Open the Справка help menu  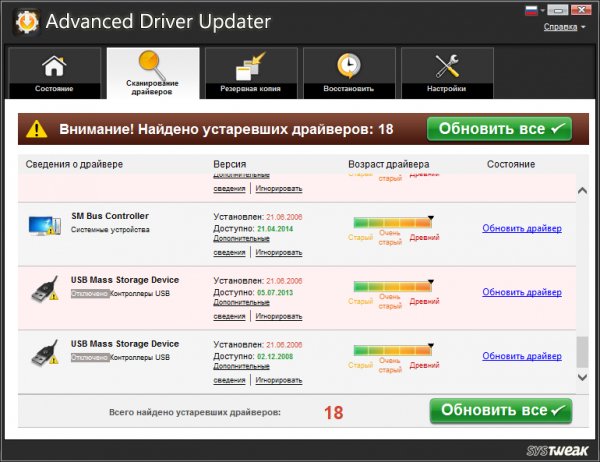pyautogui.click(x=564, y=27)
